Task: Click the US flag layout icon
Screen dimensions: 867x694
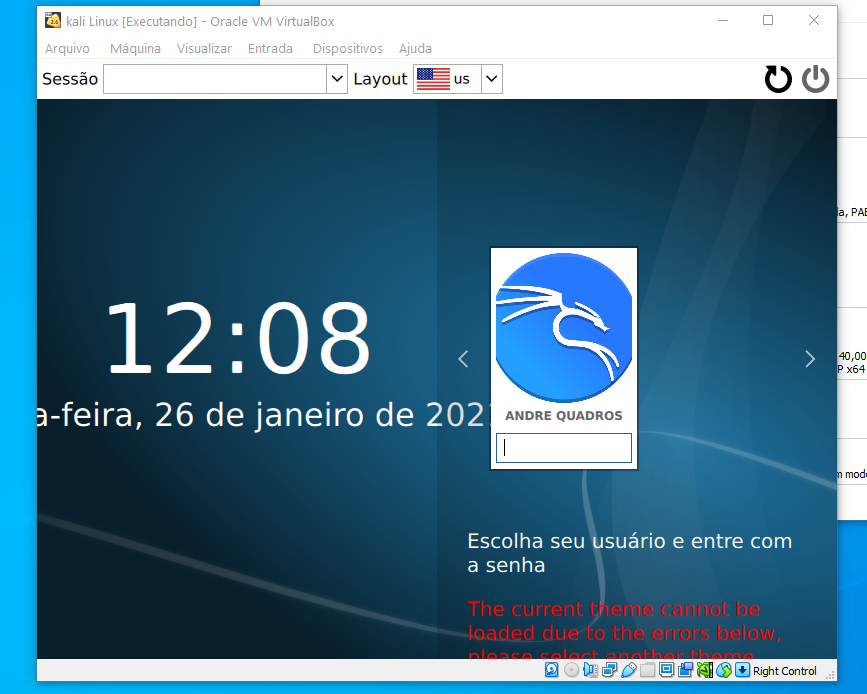Action: tap(433, 79)
